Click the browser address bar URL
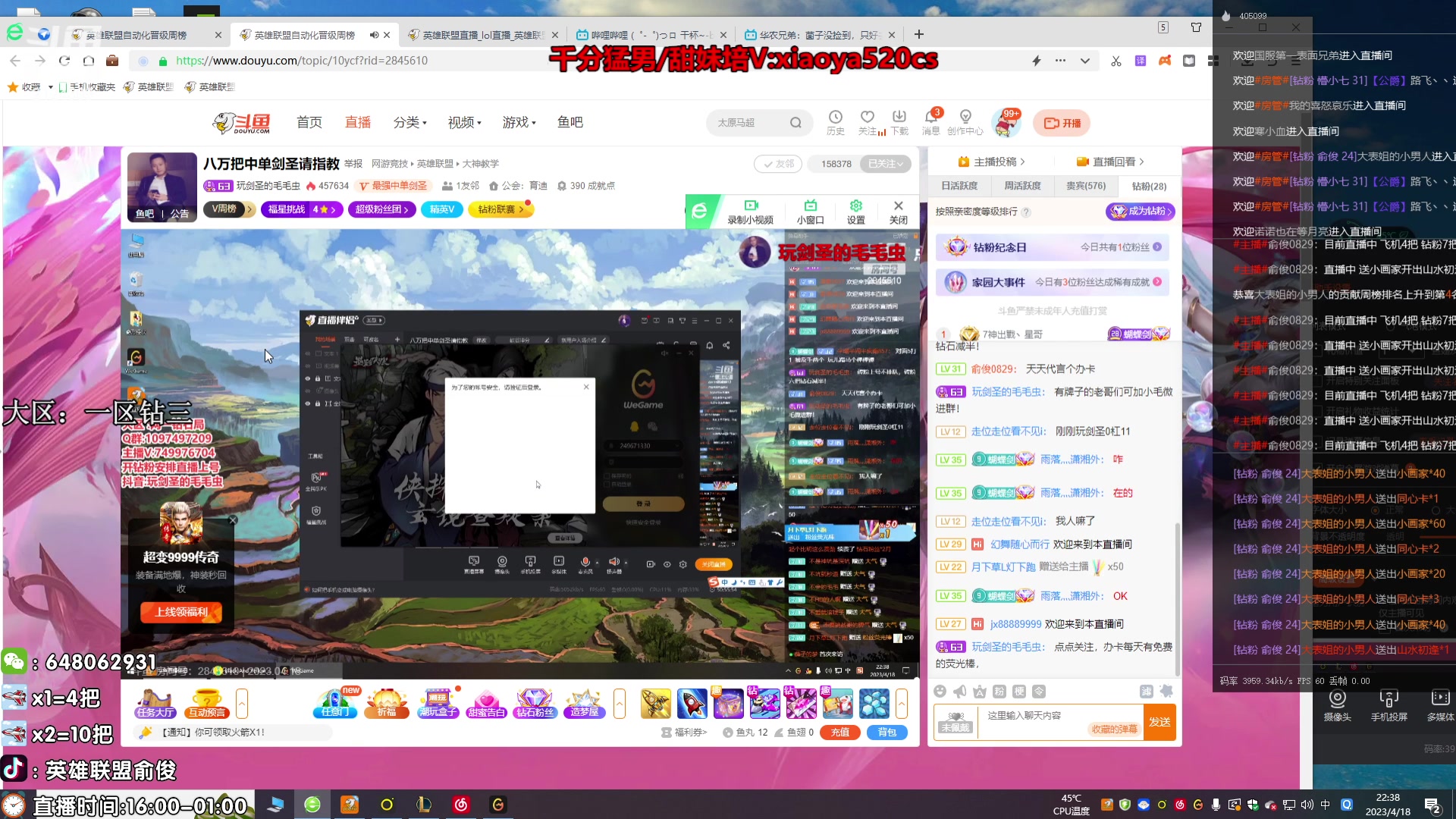 [x=302, y=61]
